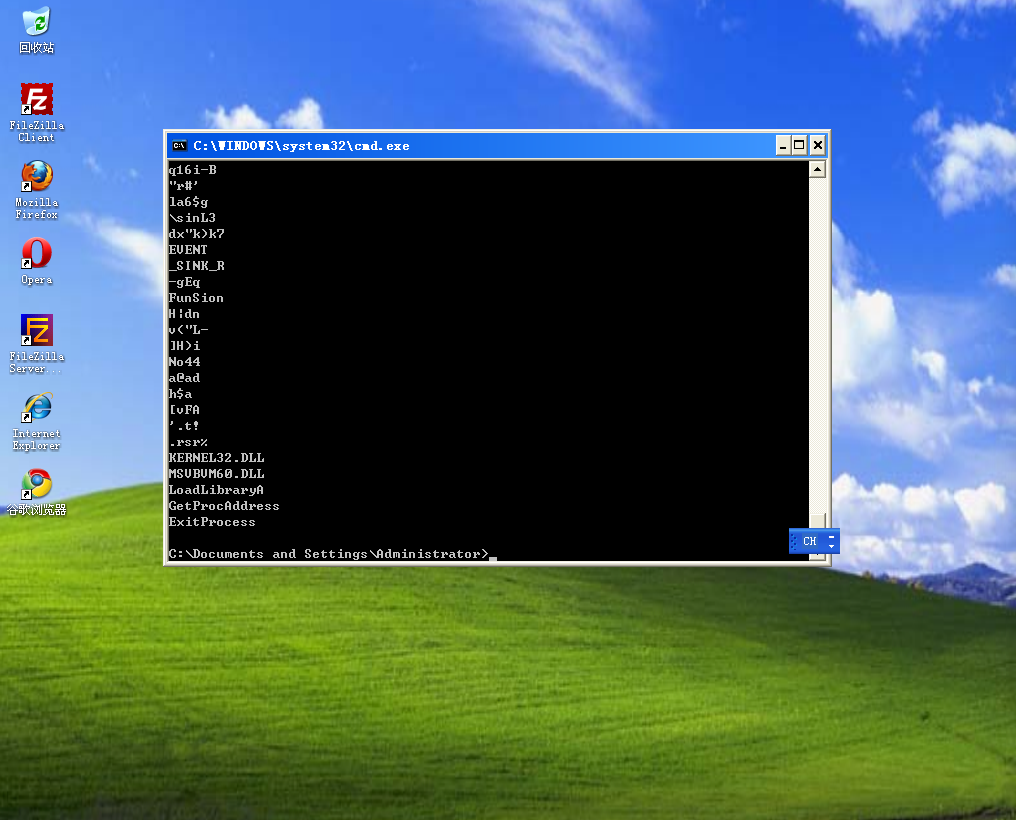Click the FunSion output line
Screen dimensions: 1016x820
click(x=196, y=298)
